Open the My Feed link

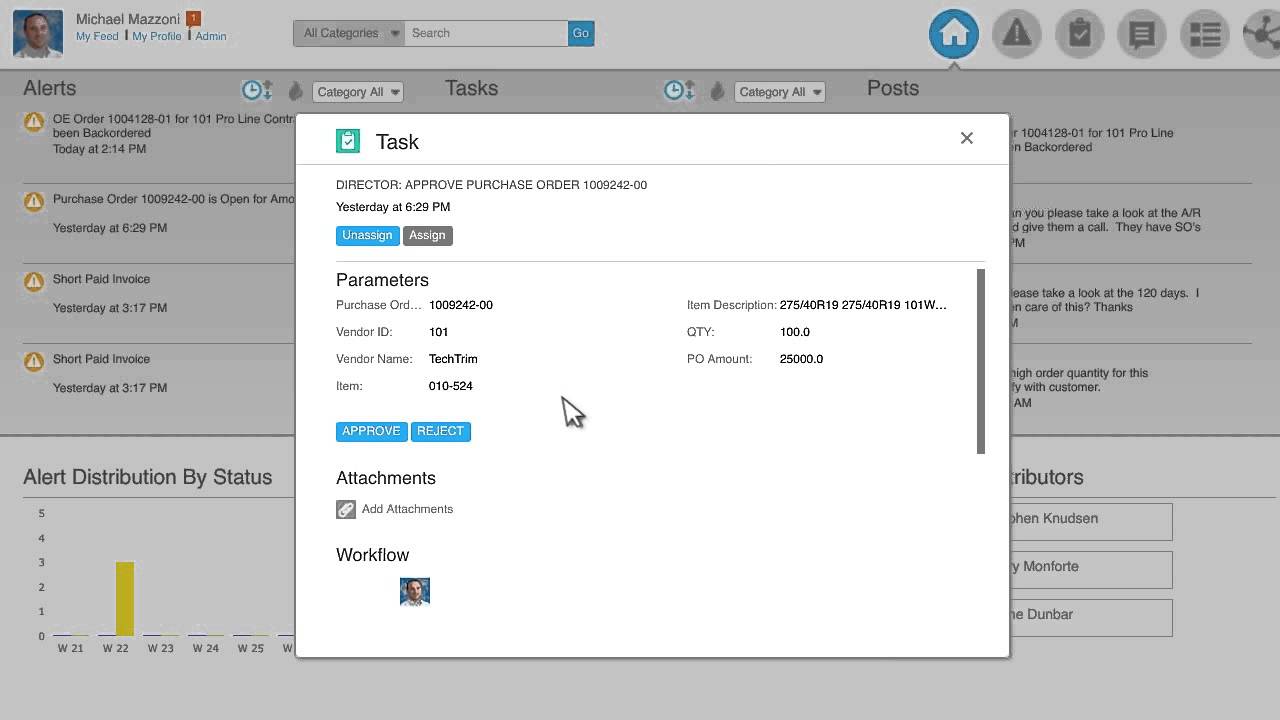click(97, 36)
